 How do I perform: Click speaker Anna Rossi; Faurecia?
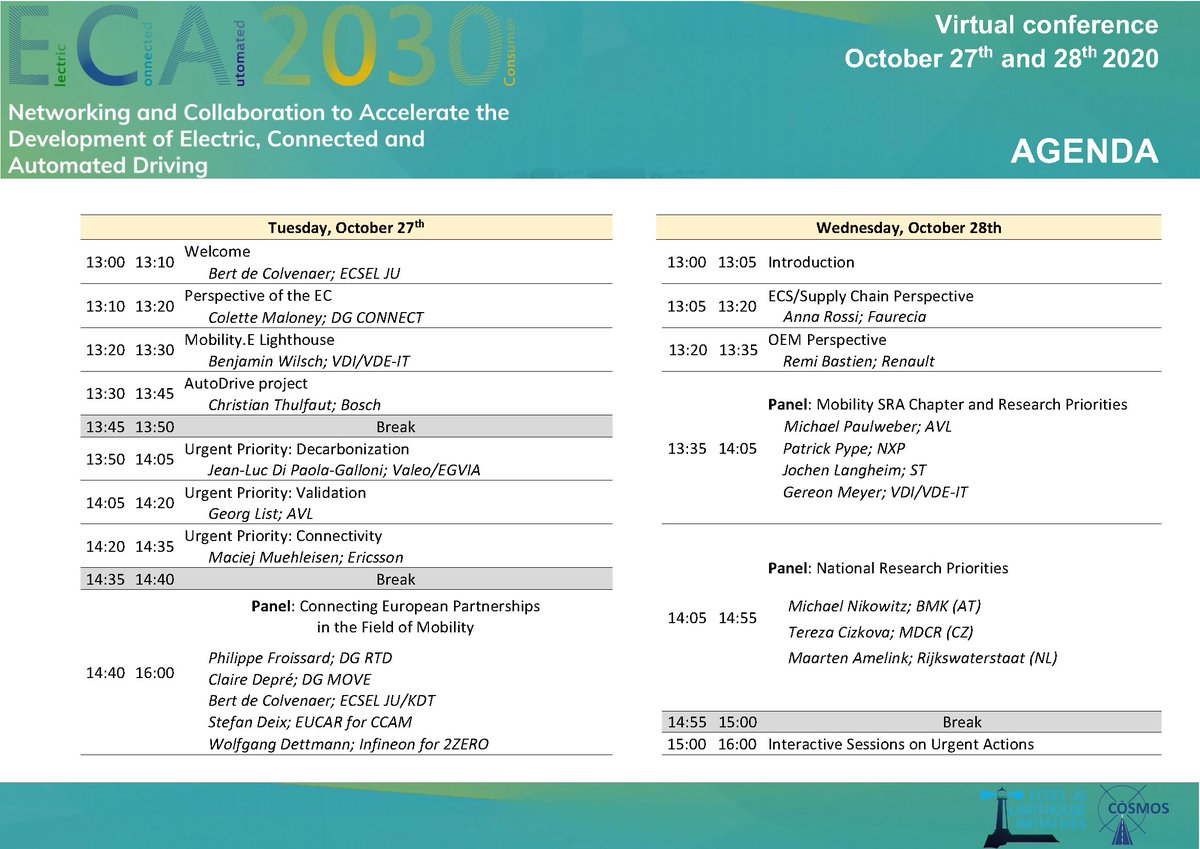pyautogui.click(x=854, y=317)
